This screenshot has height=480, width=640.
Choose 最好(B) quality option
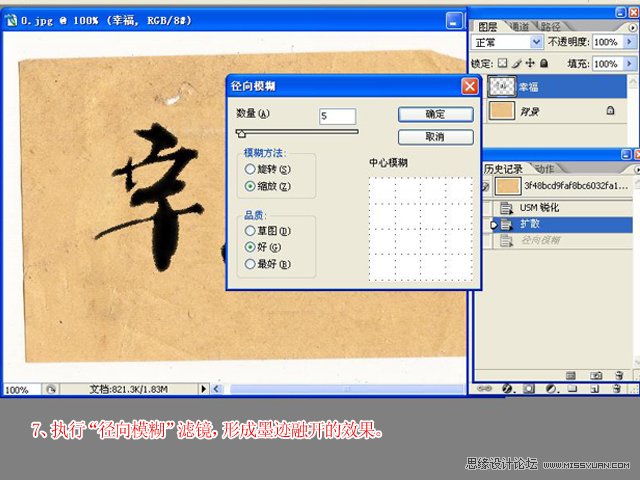pyautogui.click(x=250, y=264)
